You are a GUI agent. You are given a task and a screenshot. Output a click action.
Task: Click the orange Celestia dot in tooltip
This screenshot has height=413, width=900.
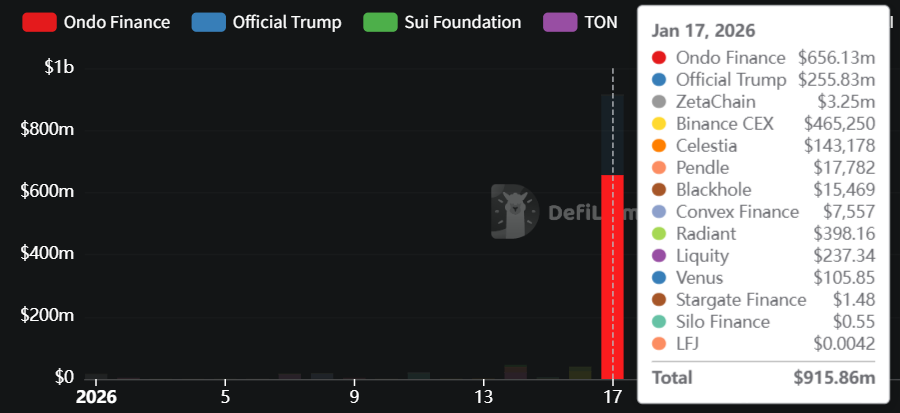pos(658,146)
